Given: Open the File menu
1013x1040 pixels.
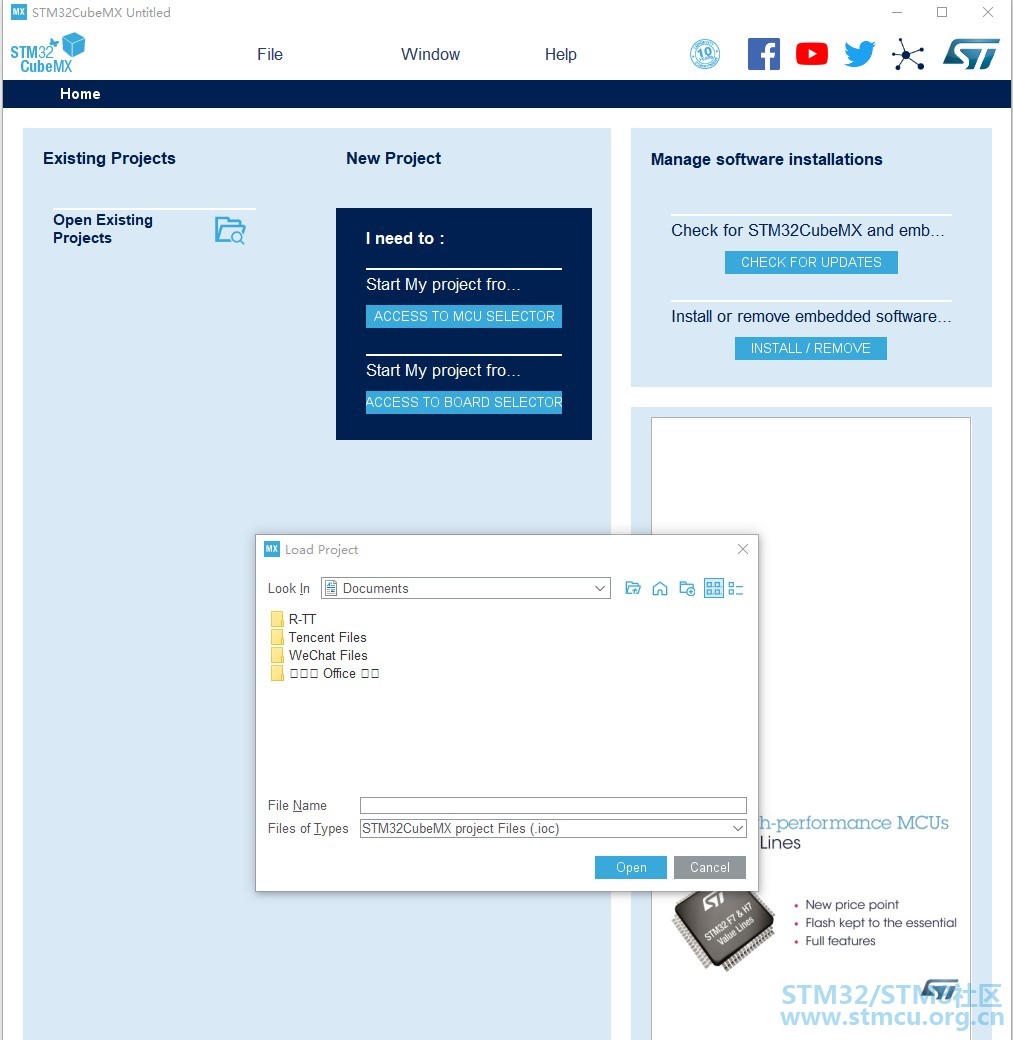Looking at the screenshot, I should [270, 54].
